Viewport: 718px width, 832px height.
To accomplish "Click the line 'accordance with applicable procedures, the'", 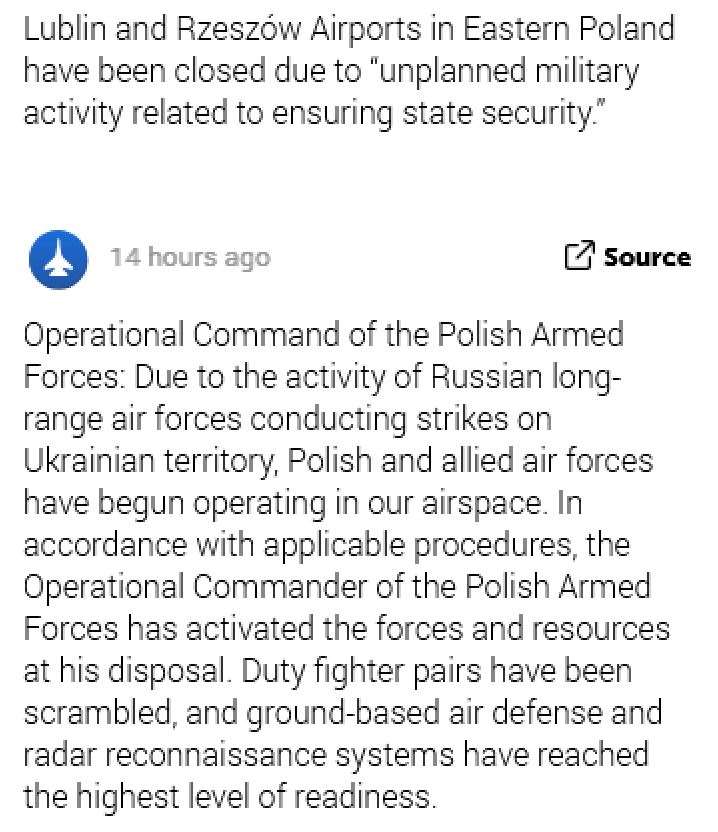I will click(327, 545).
